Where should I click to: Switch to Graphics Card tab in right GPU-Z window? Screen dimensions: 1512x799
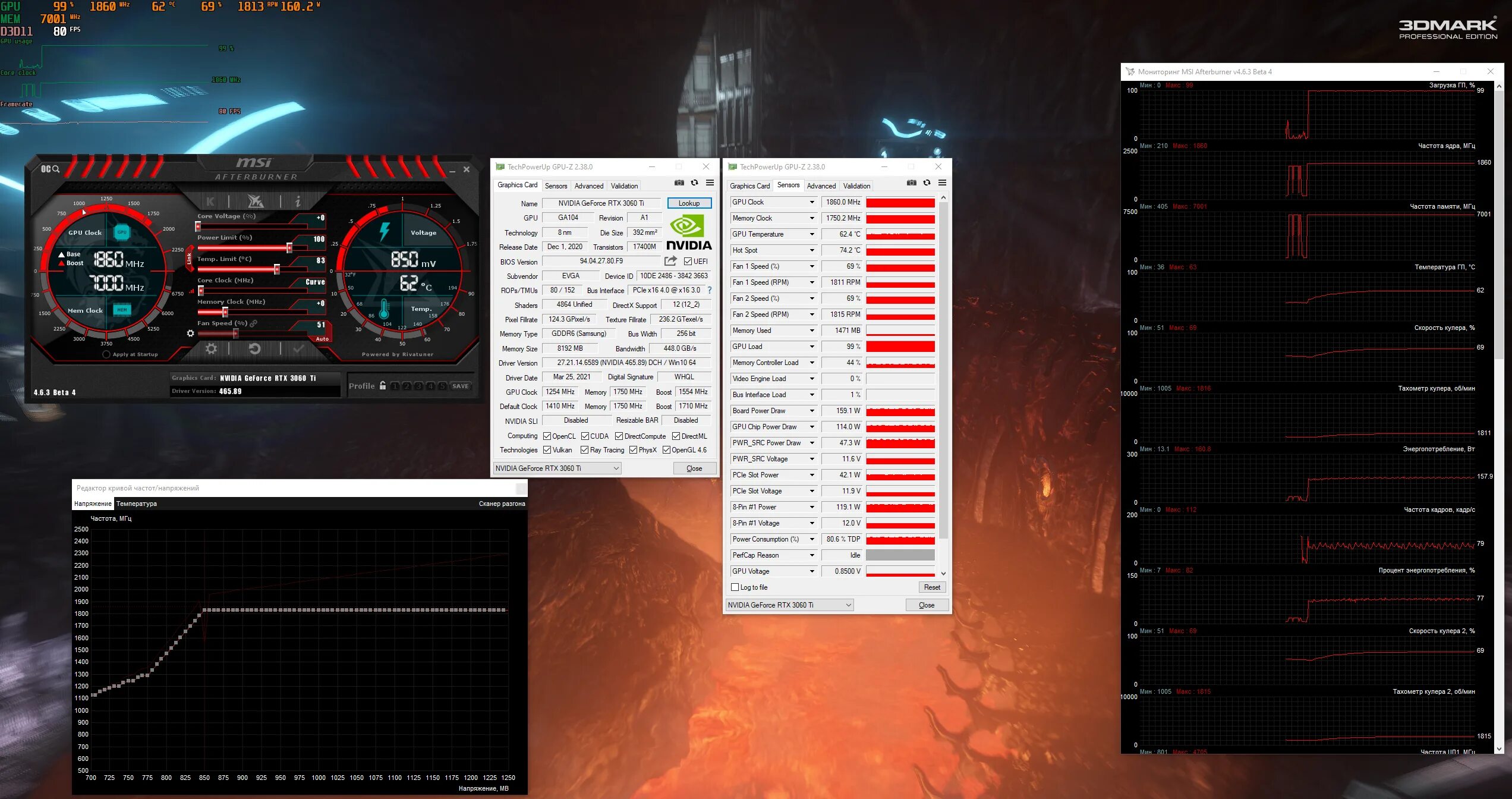[x=749, y=186]
